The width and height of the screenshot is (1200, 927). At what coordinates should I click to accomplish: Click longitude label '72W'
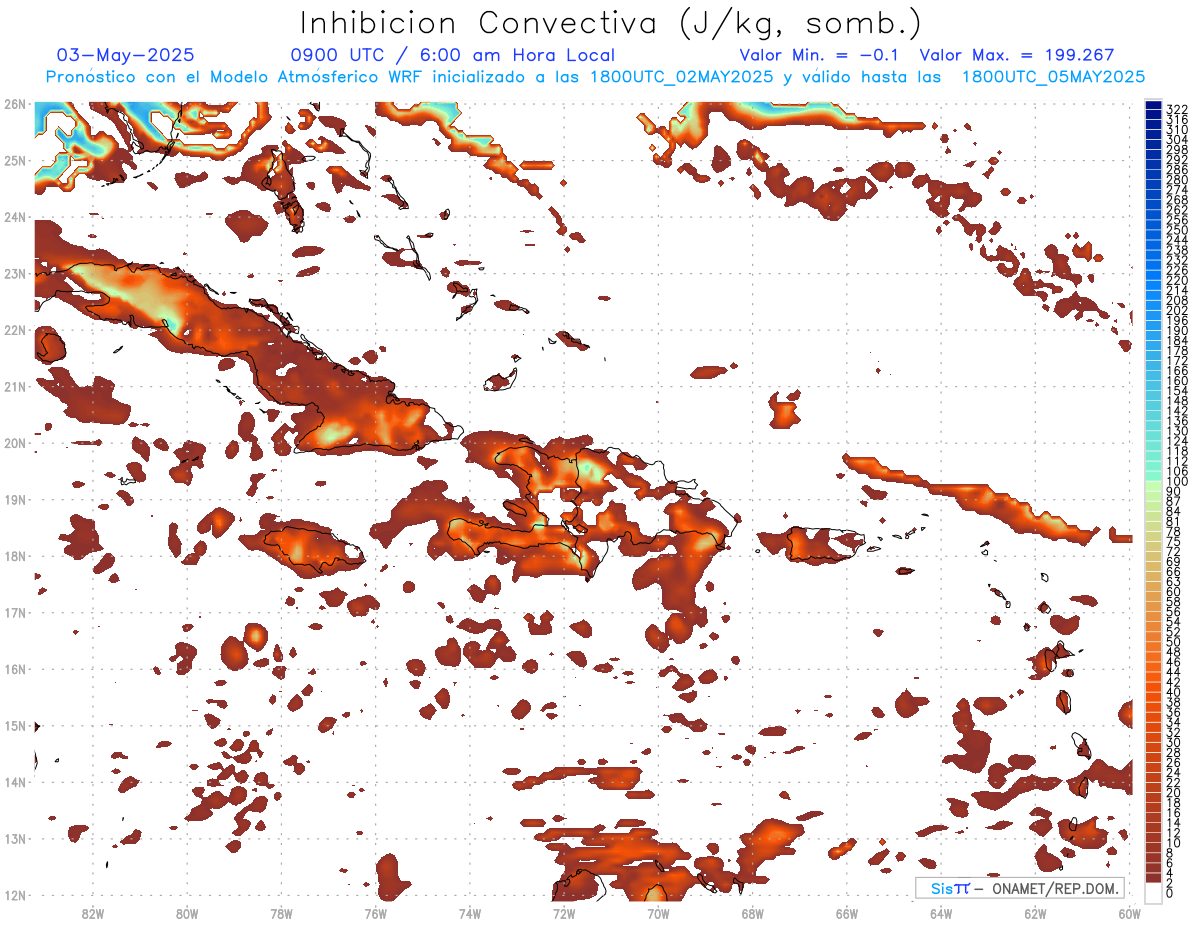564,913
